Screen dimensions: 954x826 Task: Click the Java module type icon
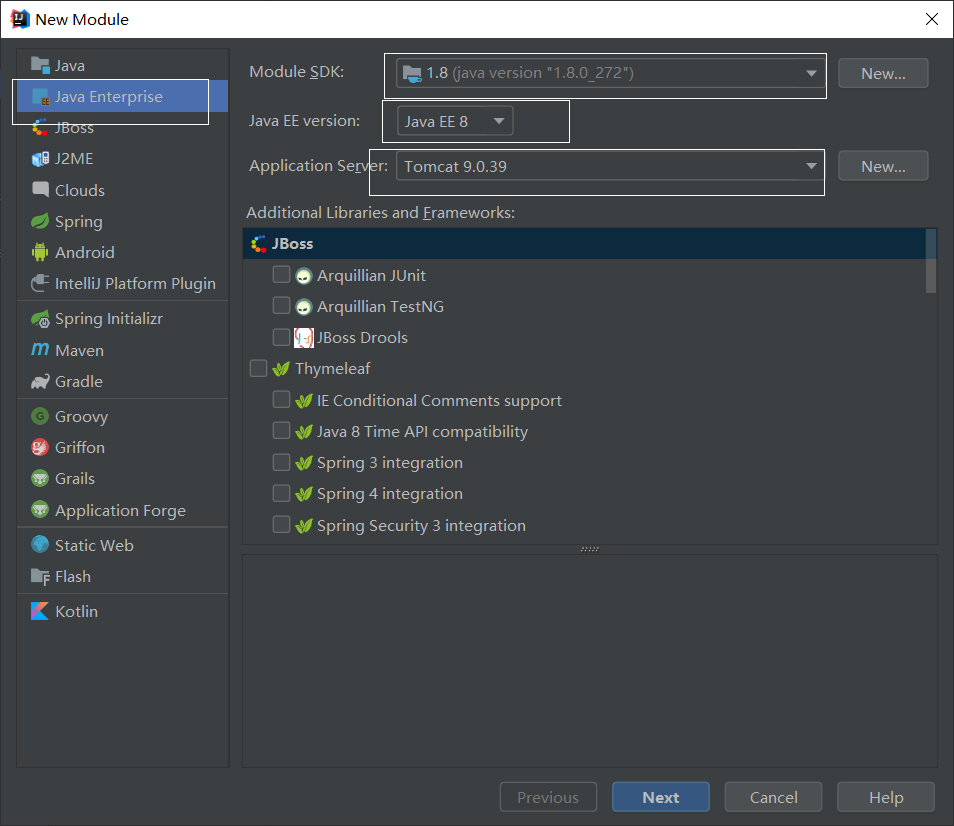point(40,65)
